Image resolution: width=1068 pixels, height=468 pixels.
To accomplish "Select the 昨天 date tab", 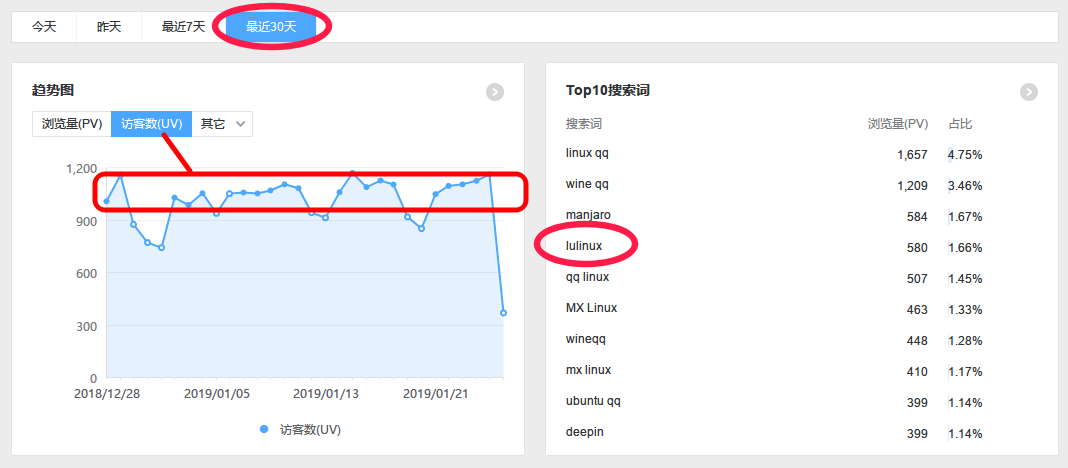I will [x=109, y=27].
